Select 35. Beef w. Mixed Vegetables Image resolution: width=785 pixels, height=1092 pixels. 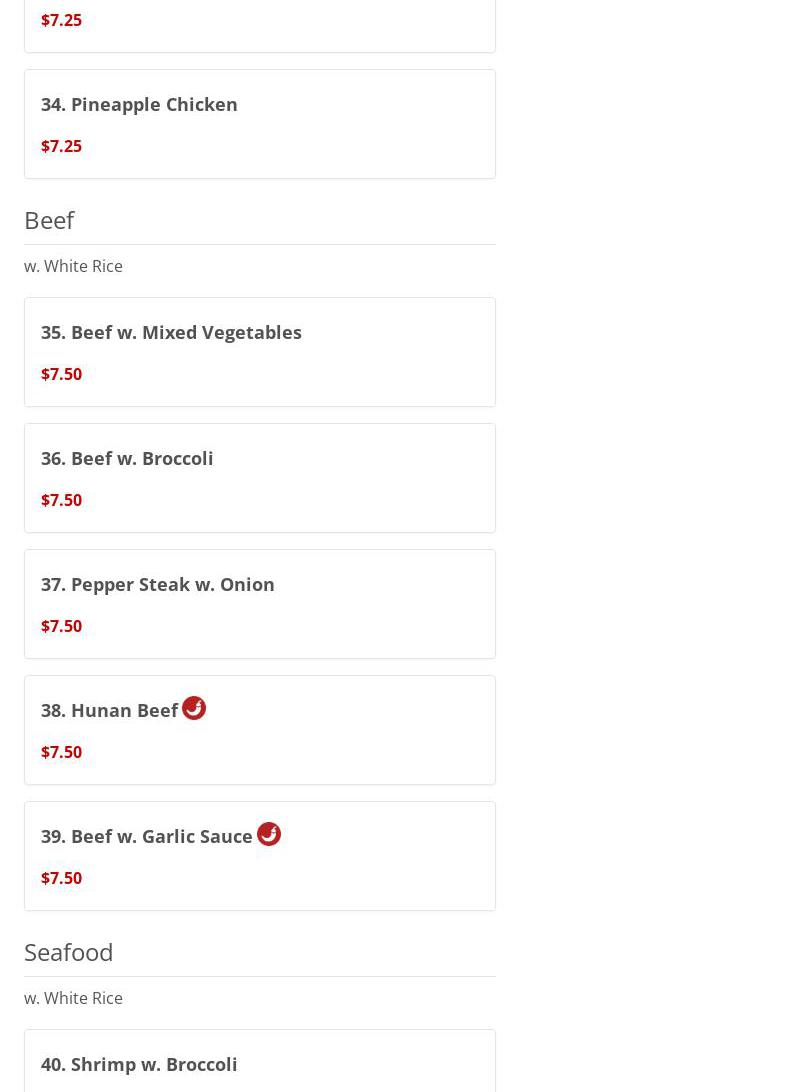(171, 332)
